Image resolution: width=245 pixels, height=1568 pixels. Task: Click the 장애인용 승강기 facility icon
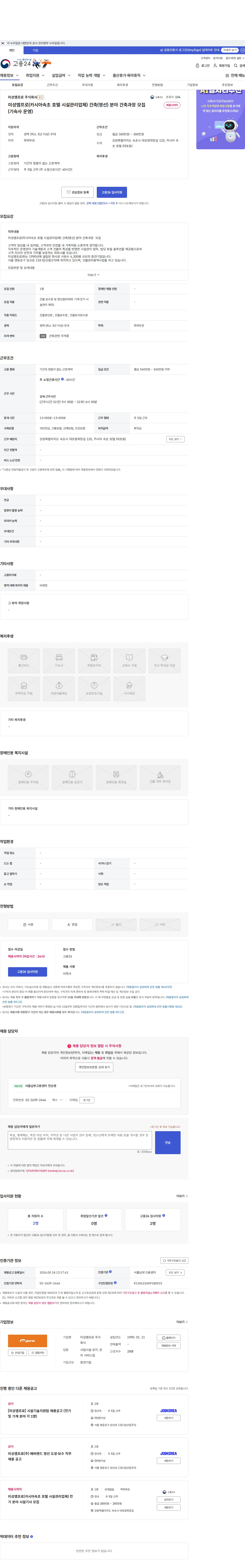click(x=72, y=774)
